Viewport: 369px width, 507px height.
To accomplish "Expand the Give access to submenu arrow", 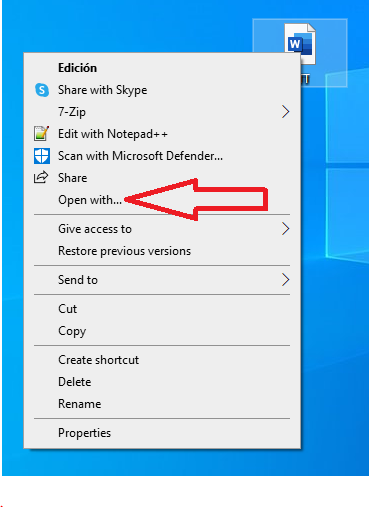I will tap(285, 229).
